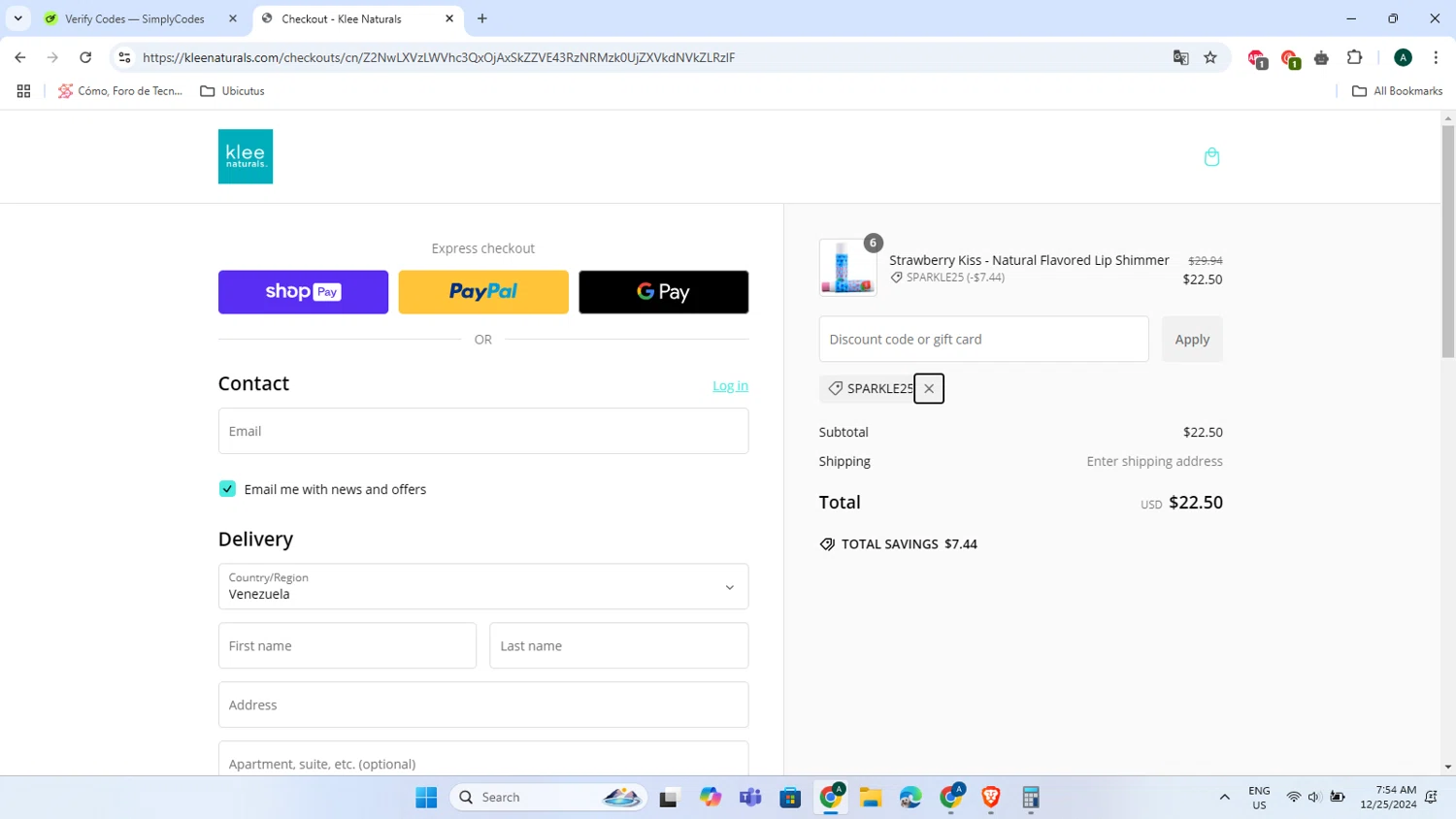
Task: Focus the Last name field
Action: click(619, 645)
